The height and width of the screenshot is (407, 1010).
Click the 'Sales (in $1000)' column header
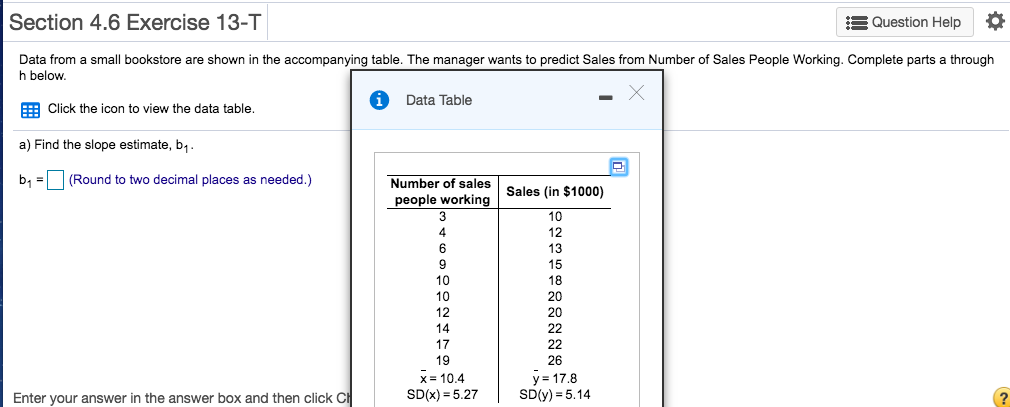[x=555, y=191]
